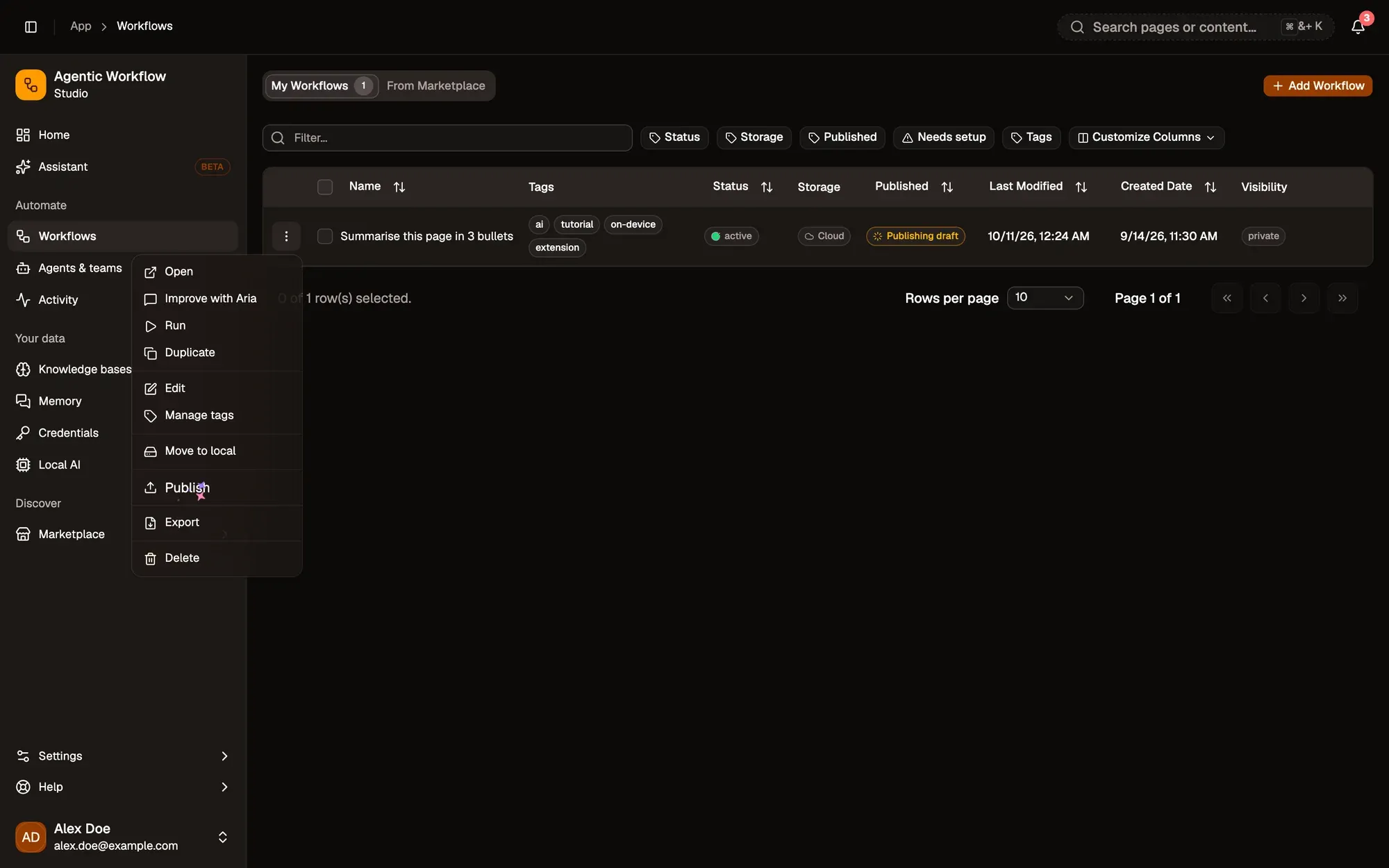Click the Agentic Workflow Studio logo

[x=31, y=85]
